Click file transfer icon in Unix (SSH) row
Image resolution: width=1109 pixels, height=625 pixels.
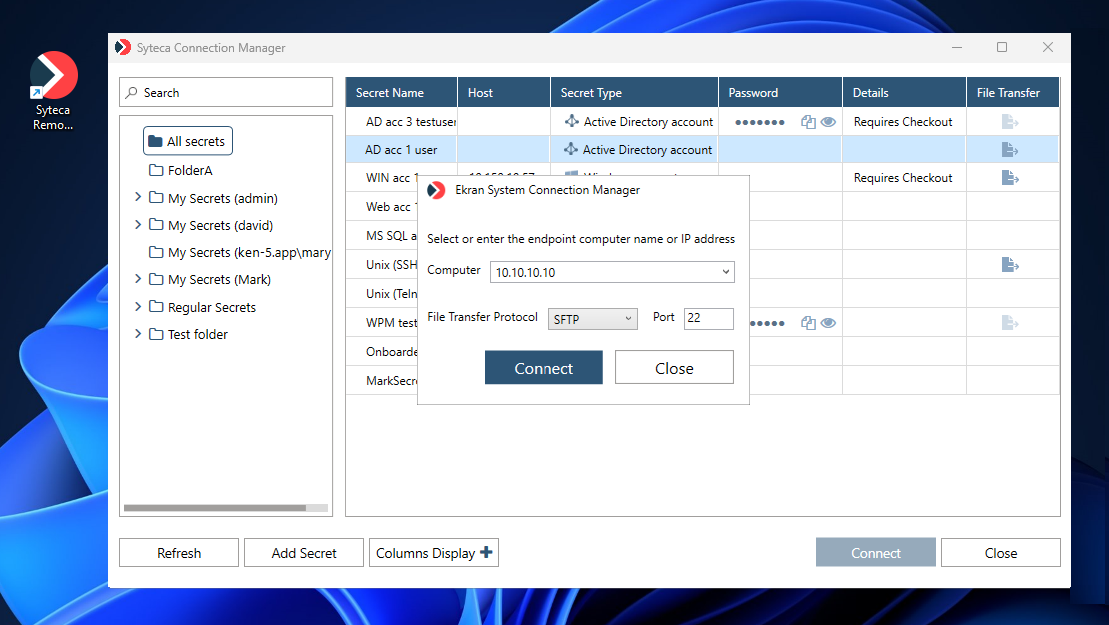coord(1010,265)
